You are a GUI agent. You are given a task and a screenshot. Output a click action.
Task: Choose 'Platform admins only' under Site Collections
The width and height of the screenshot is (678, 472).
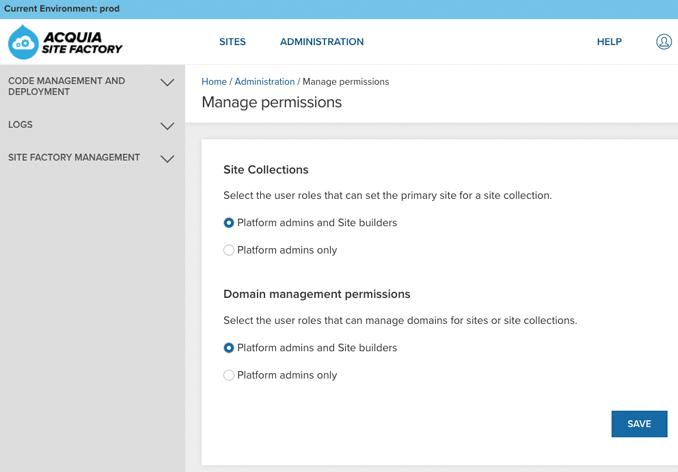(x=229, y=250)
